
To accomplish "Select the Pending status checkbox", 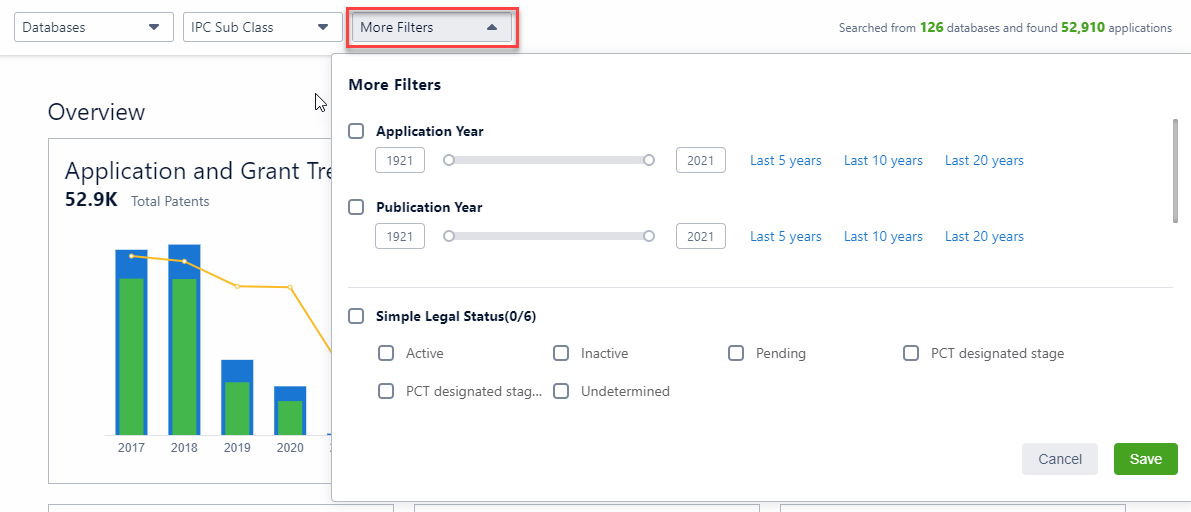I will coord(736,353).
